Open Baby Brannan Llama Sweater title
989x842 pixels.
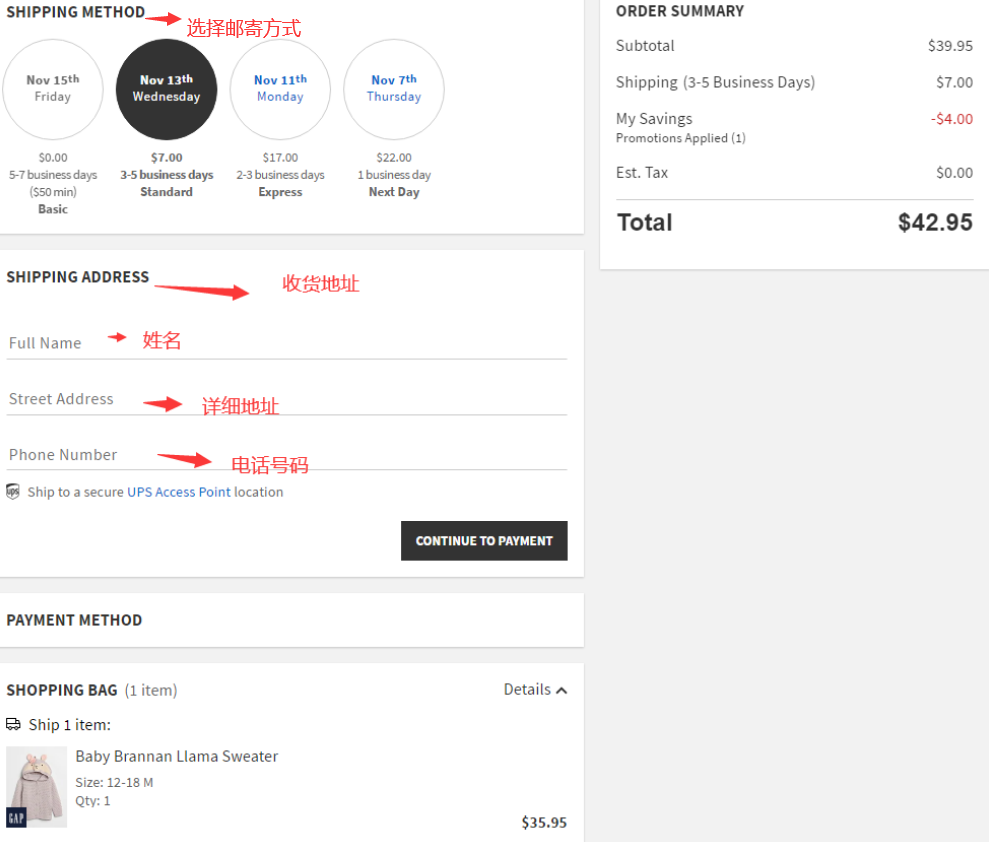click(x=176, y=756)
